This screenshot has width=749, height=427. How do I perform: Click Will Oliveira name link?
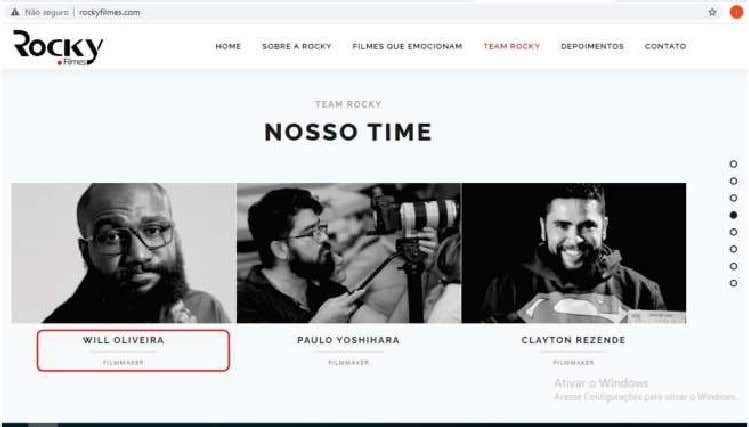[x=124, y=340]
